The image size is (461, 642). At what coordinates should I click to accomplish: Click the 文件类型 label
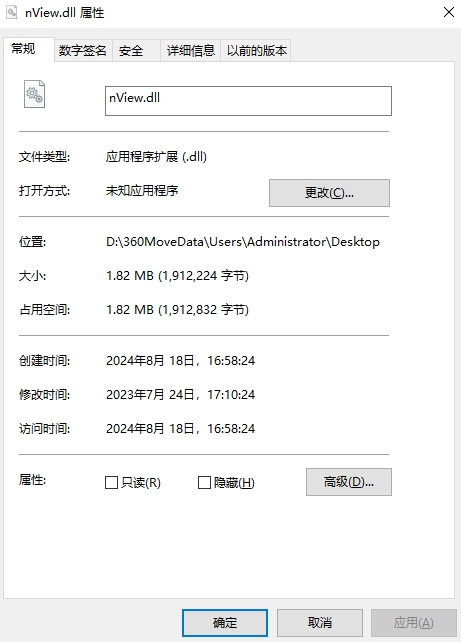click(x=44, y=156)
